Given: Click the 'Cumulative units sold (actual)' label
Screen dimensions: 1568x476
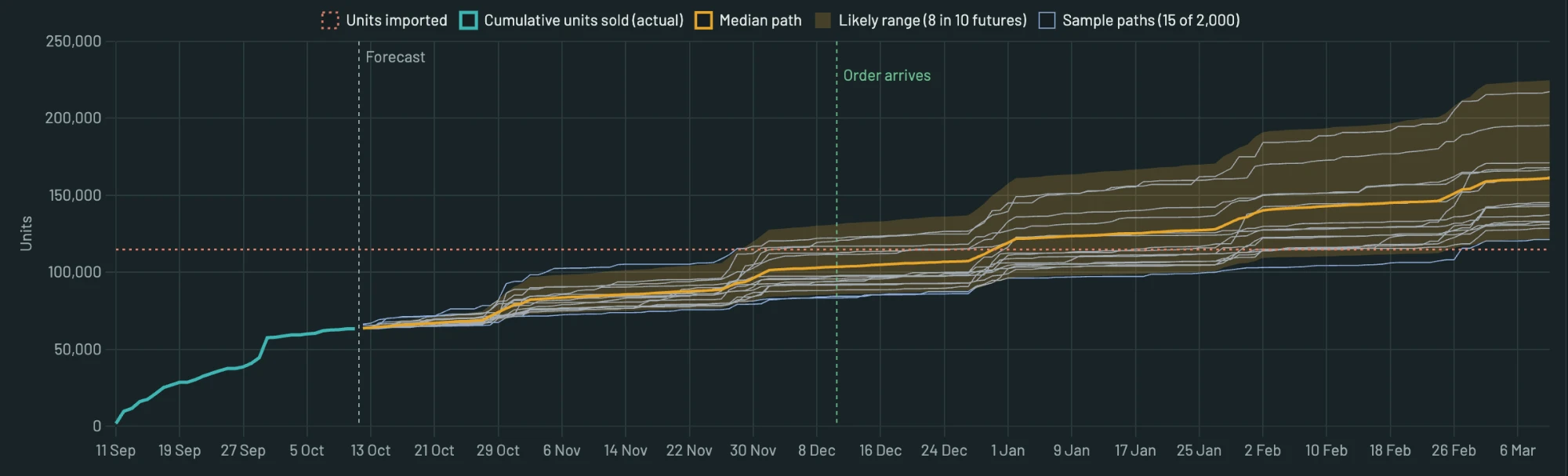Looking at the screenshot, I should pos(583,20).
